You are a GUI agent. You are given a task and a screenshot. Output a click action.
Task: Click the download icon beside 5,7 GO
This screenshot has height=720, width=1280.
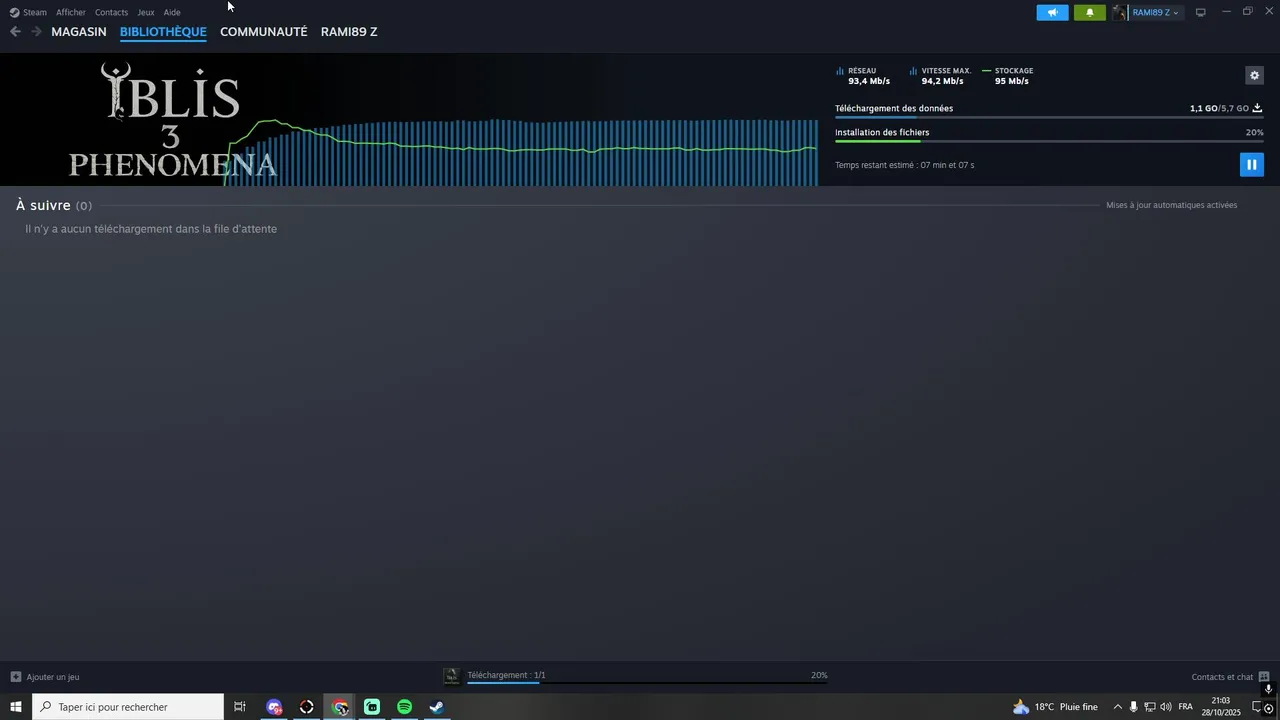click(1257, 108)
